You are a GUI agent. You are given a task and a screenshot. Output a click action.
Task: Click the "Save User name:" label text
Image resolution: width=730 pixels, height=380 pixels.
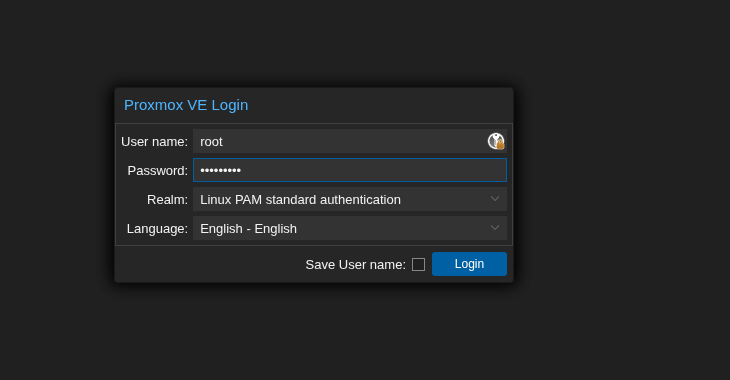point(355,265)
